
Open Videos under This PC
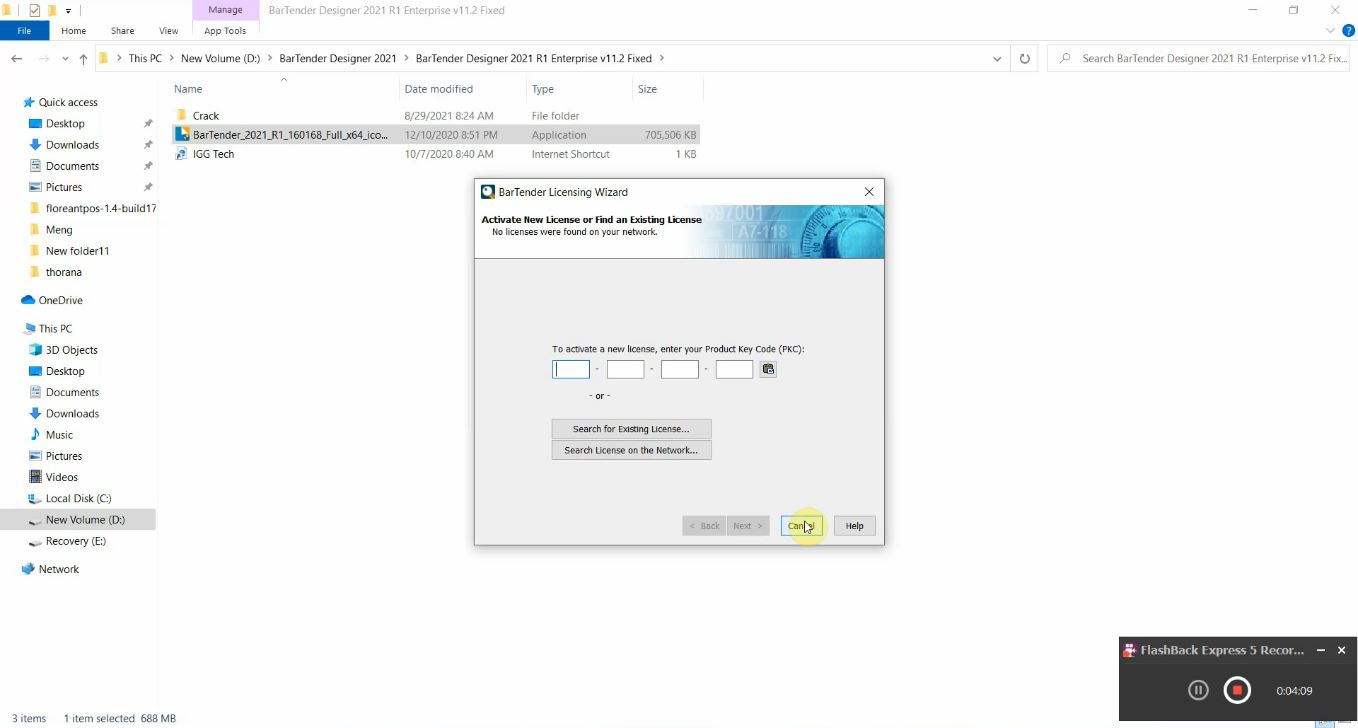pos(61,477)
